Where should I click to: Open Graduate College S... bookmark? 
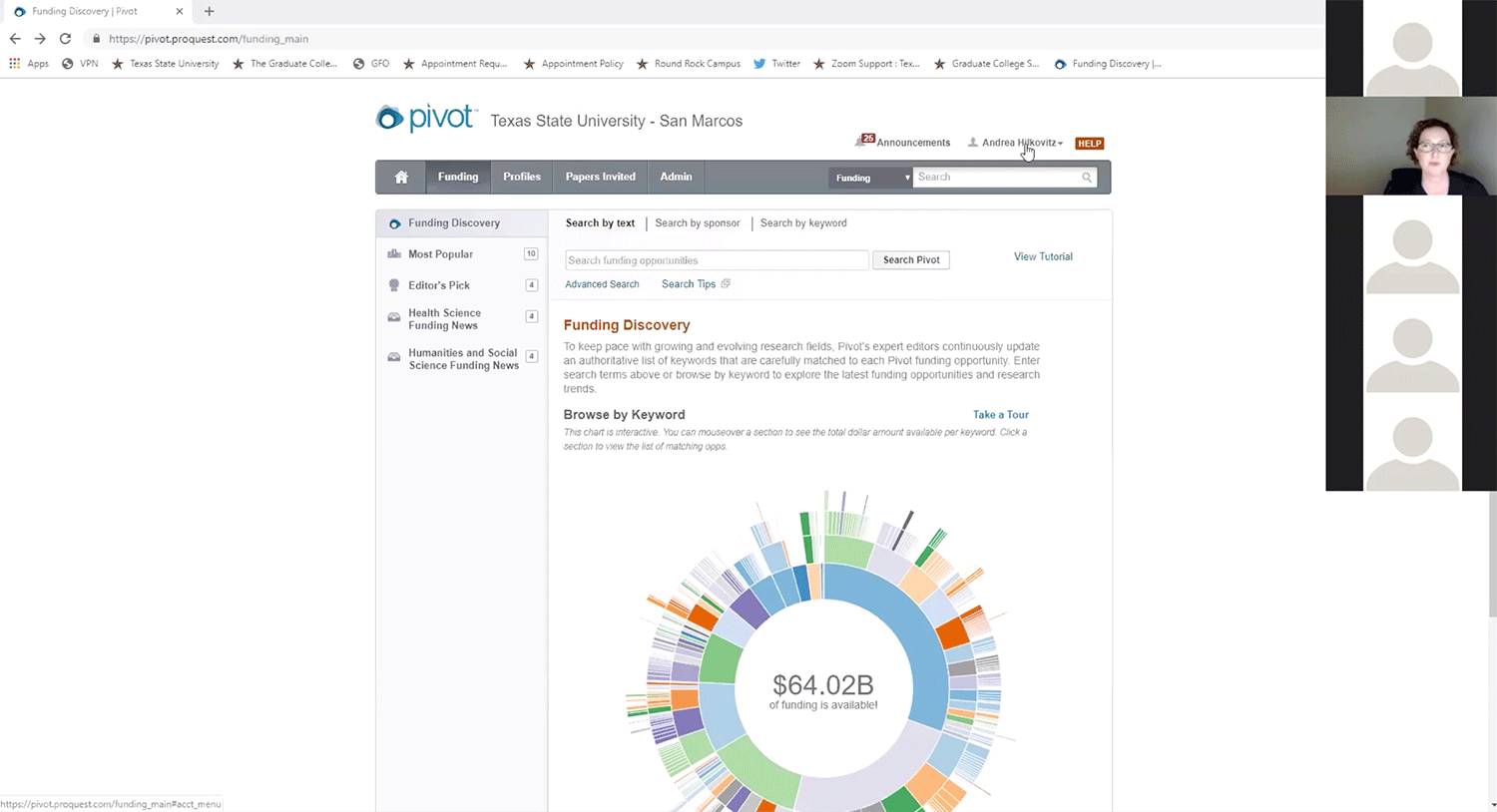pyautogui.click(x=987, y=63)
